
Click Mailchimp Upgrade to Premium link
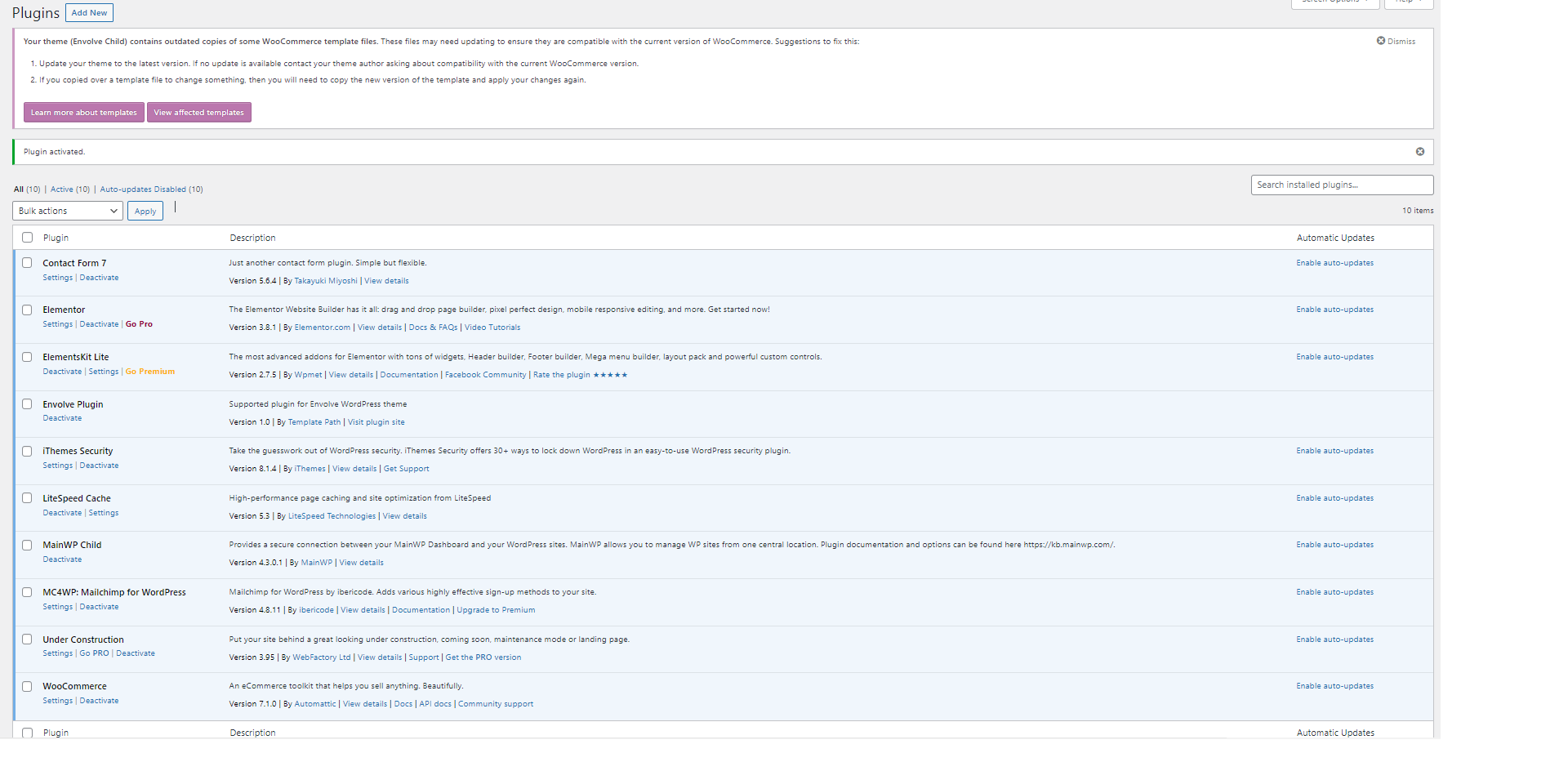tap(496, 610)
